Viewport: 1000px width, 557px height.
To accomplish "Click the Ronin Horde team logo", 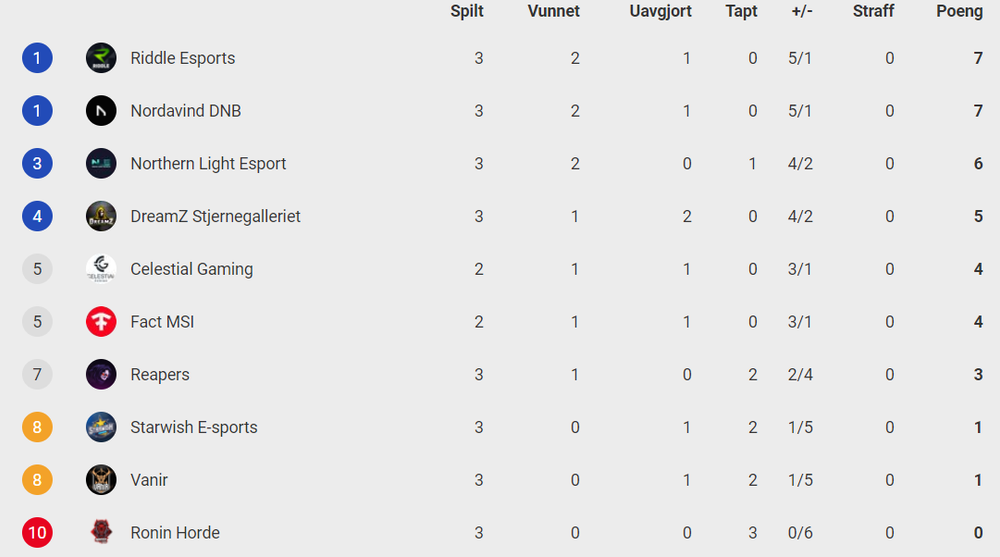I will (101, 533).
